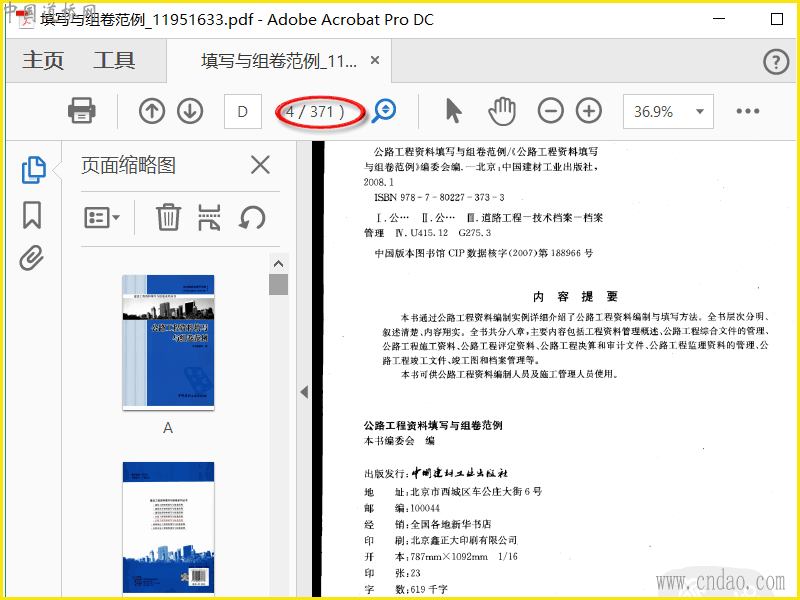Go to next page arrow

click(x=190, y=111)
